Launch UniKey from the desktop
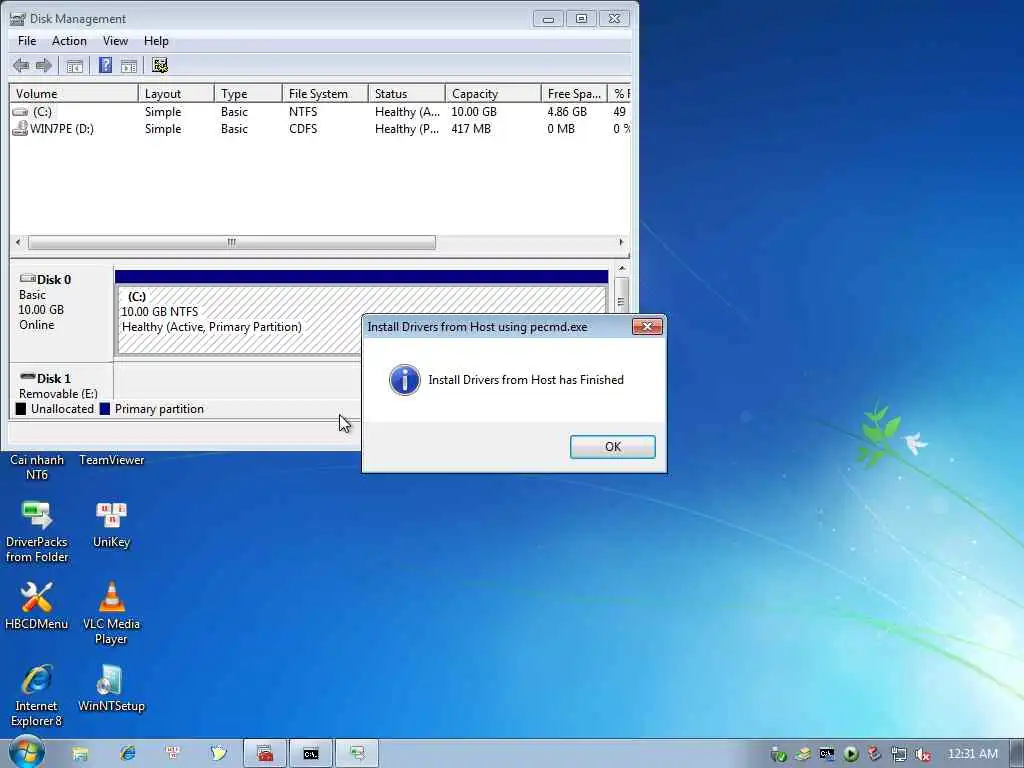Image resolution: width=1024 pixels, height=768 pixels. click(112, 524)
